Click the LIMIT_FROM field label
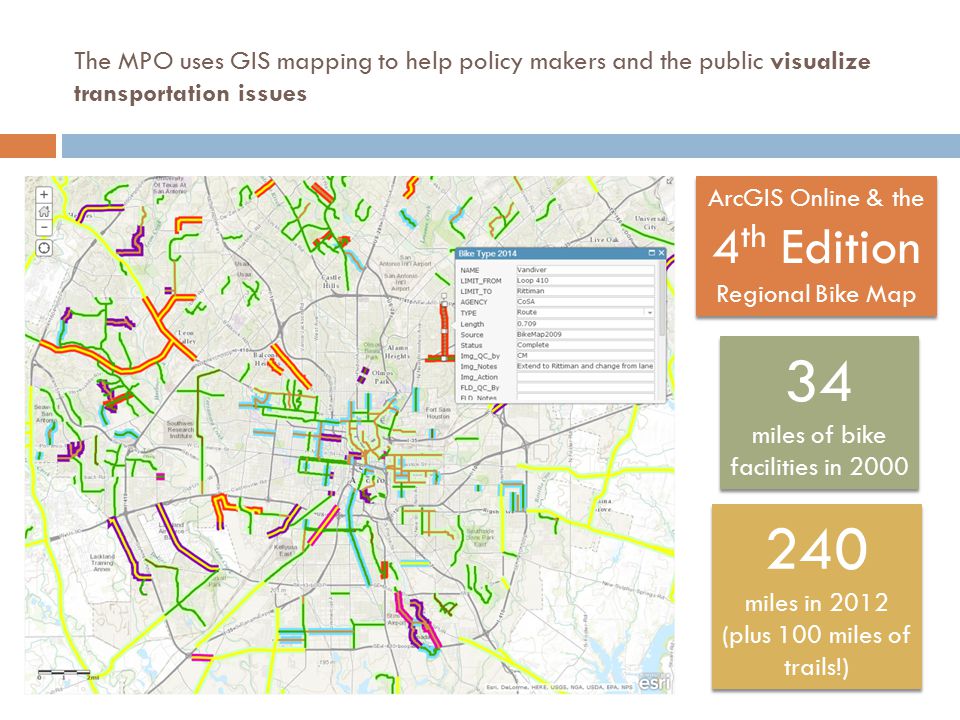This screenshot has height=720, width=960. click(481, 280)
